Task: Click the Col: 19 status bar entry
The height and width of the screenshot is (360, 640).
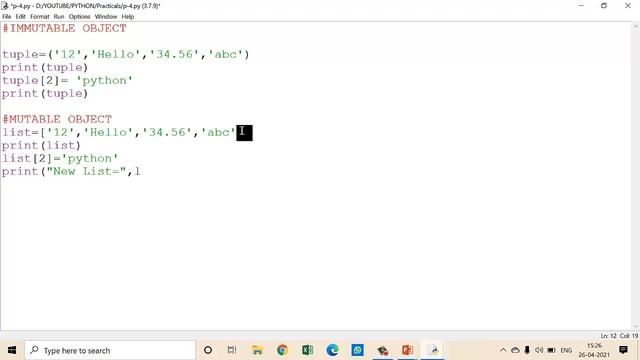Action: (x=629, y=336)
